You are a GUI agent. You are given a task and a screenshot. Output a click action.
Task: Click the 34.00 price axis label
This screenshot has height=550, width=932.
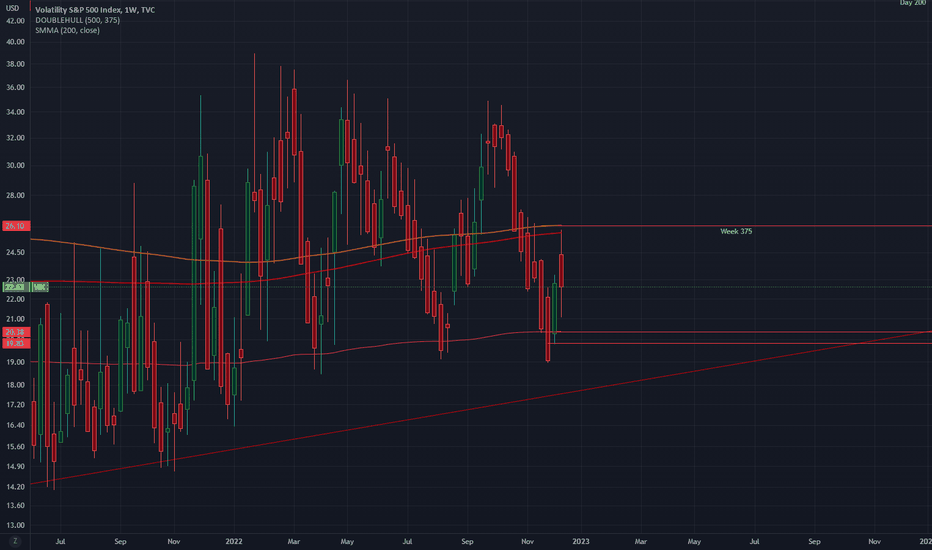click(15, 112)
